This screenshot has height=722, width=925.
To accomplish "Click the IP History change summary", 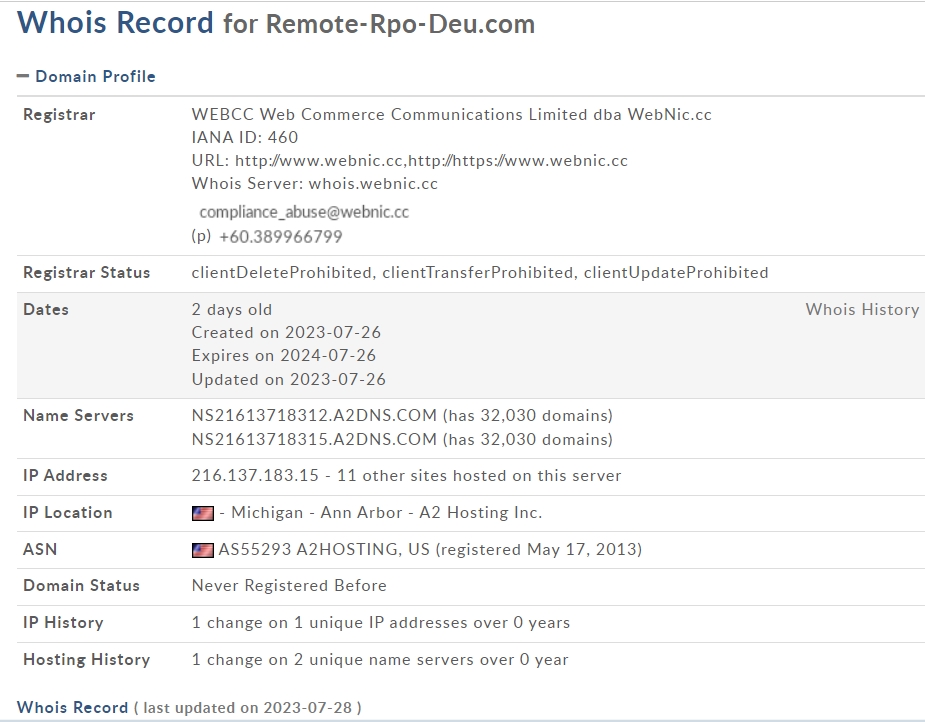I will (380, 623).
